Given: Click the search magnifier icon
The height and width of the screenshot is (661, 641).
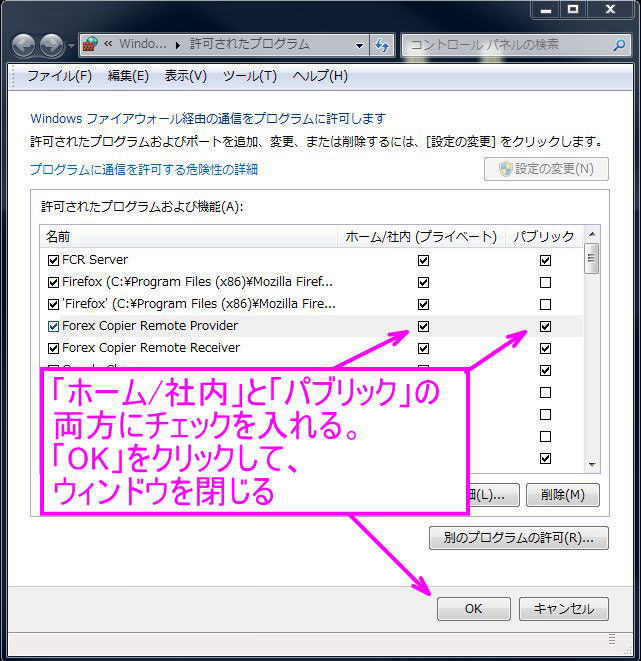Looking at the screenshot, I should pos(619,45).
